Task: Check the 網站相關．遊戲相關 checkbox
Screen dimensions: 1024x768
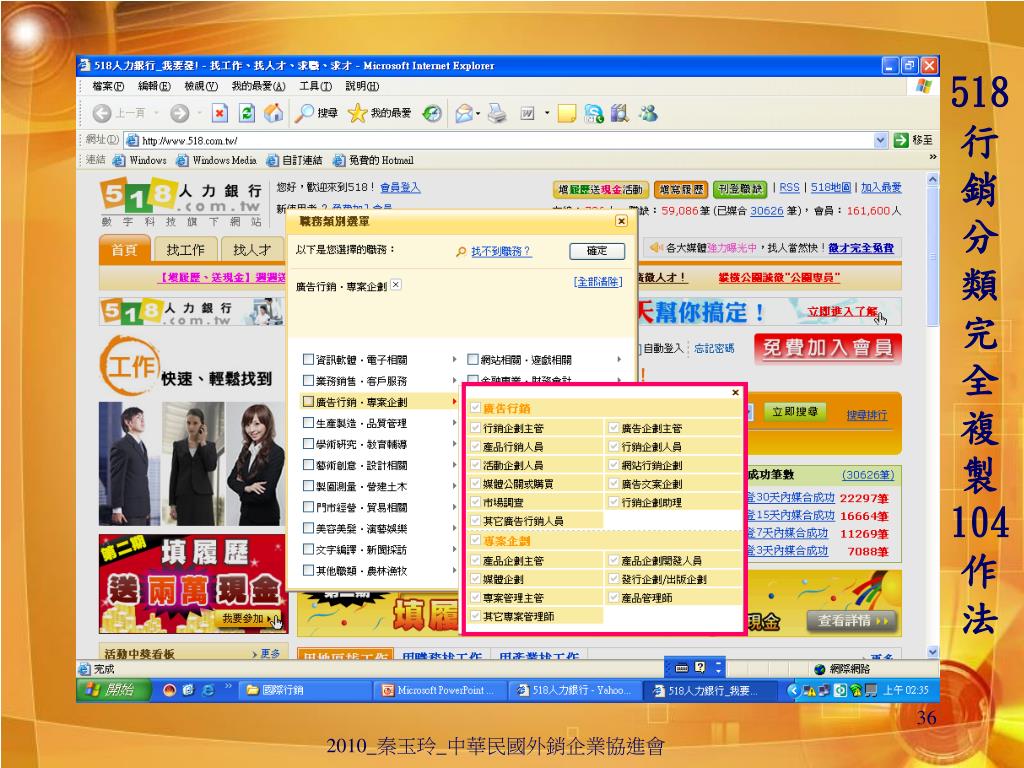Action: [x=473, y=359]
